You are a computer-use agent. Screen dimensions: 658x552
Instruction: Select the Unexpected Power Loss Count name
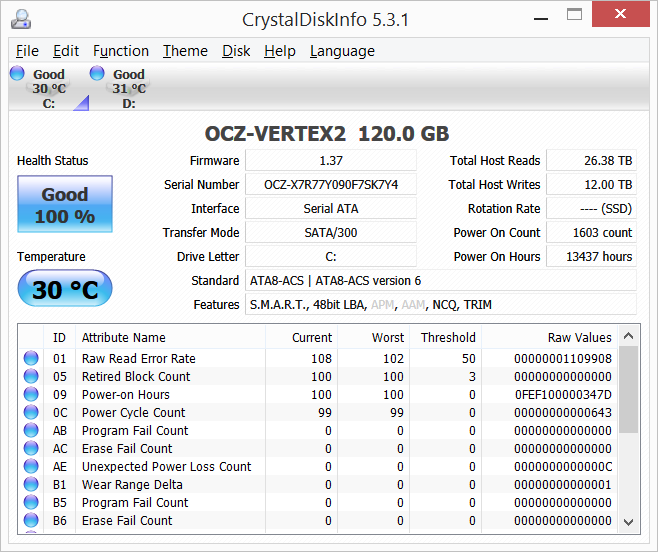click(x=167, y=467)
